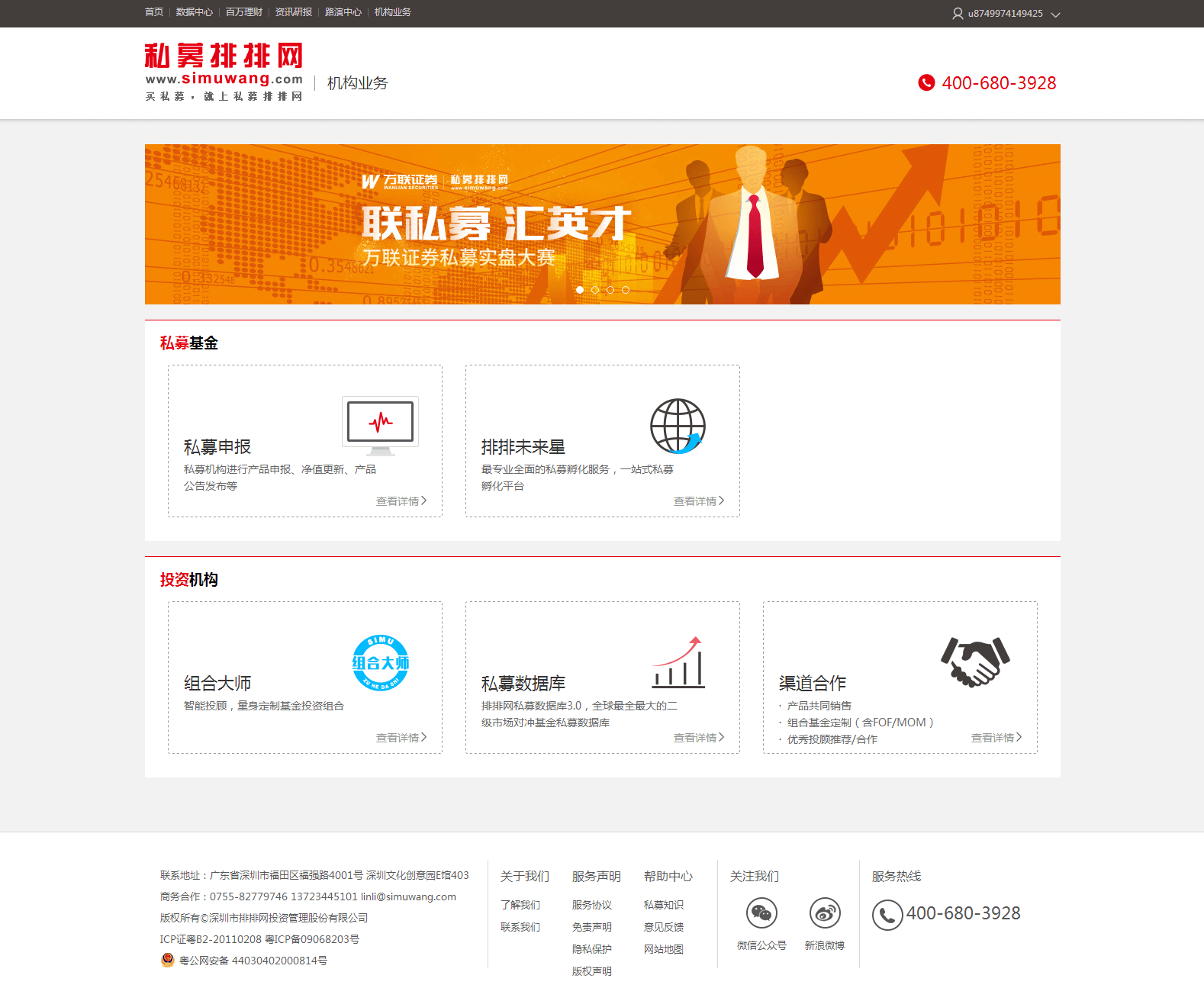The height and width of the screenshot is (1001, 1204).
Task: Open 粤公网安备 44030402000814号 link
Action: click(253, 961)
